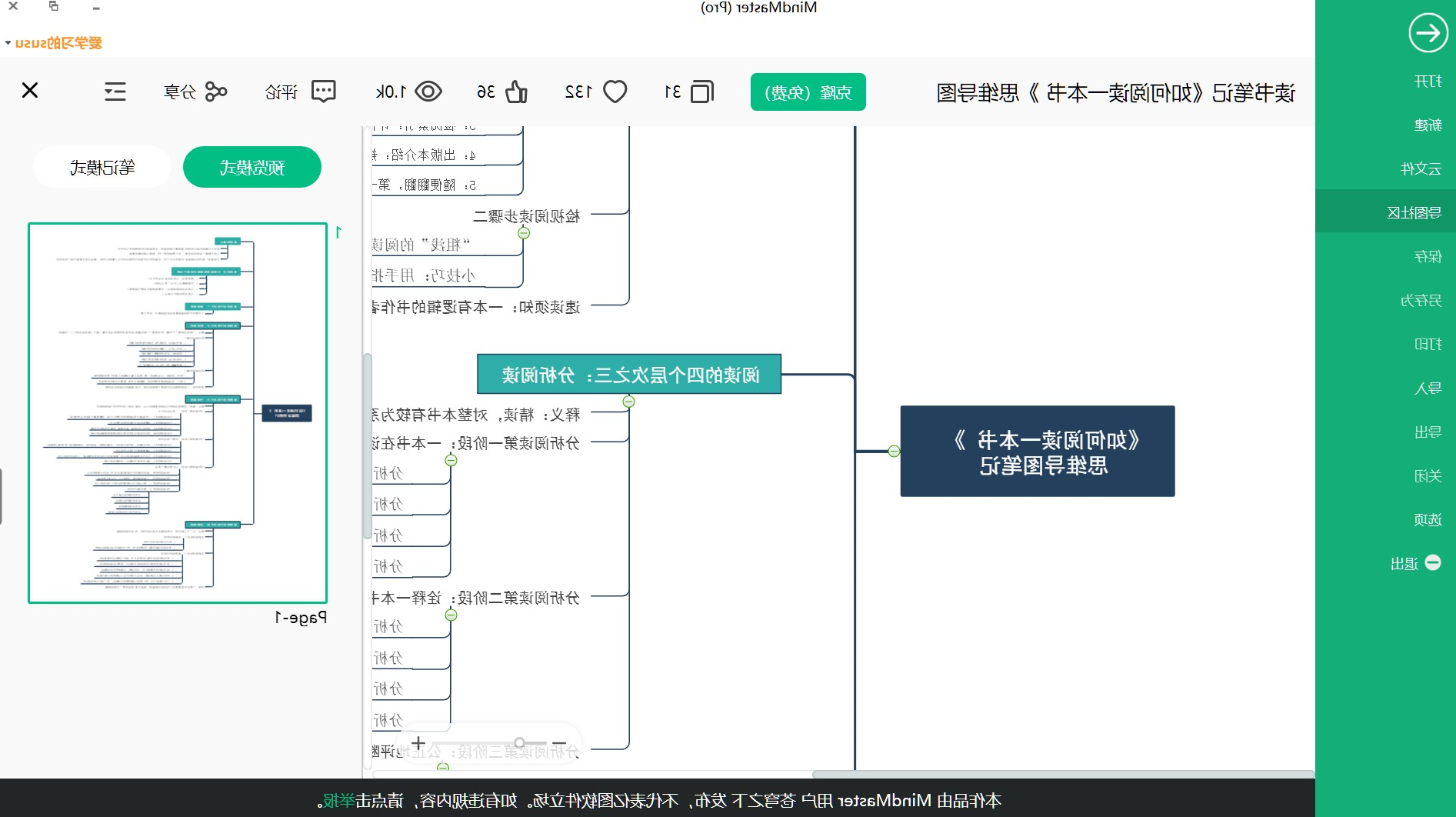Click the 举报 report link
This screenshot has width=1456, height=817.
(338, 800)
